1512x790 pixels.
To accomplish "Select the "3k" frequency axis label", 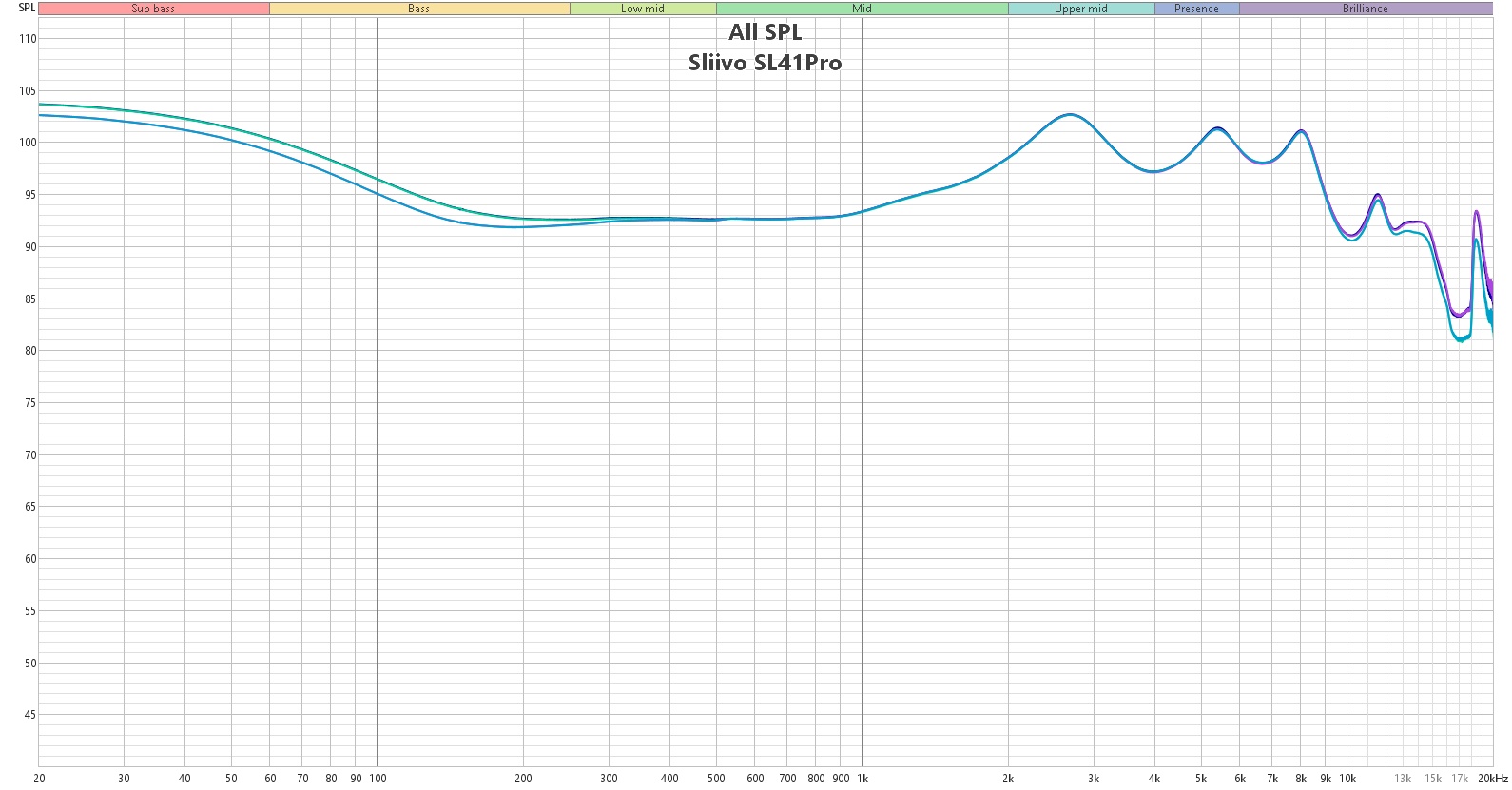I will click(x=1094, y=779).
